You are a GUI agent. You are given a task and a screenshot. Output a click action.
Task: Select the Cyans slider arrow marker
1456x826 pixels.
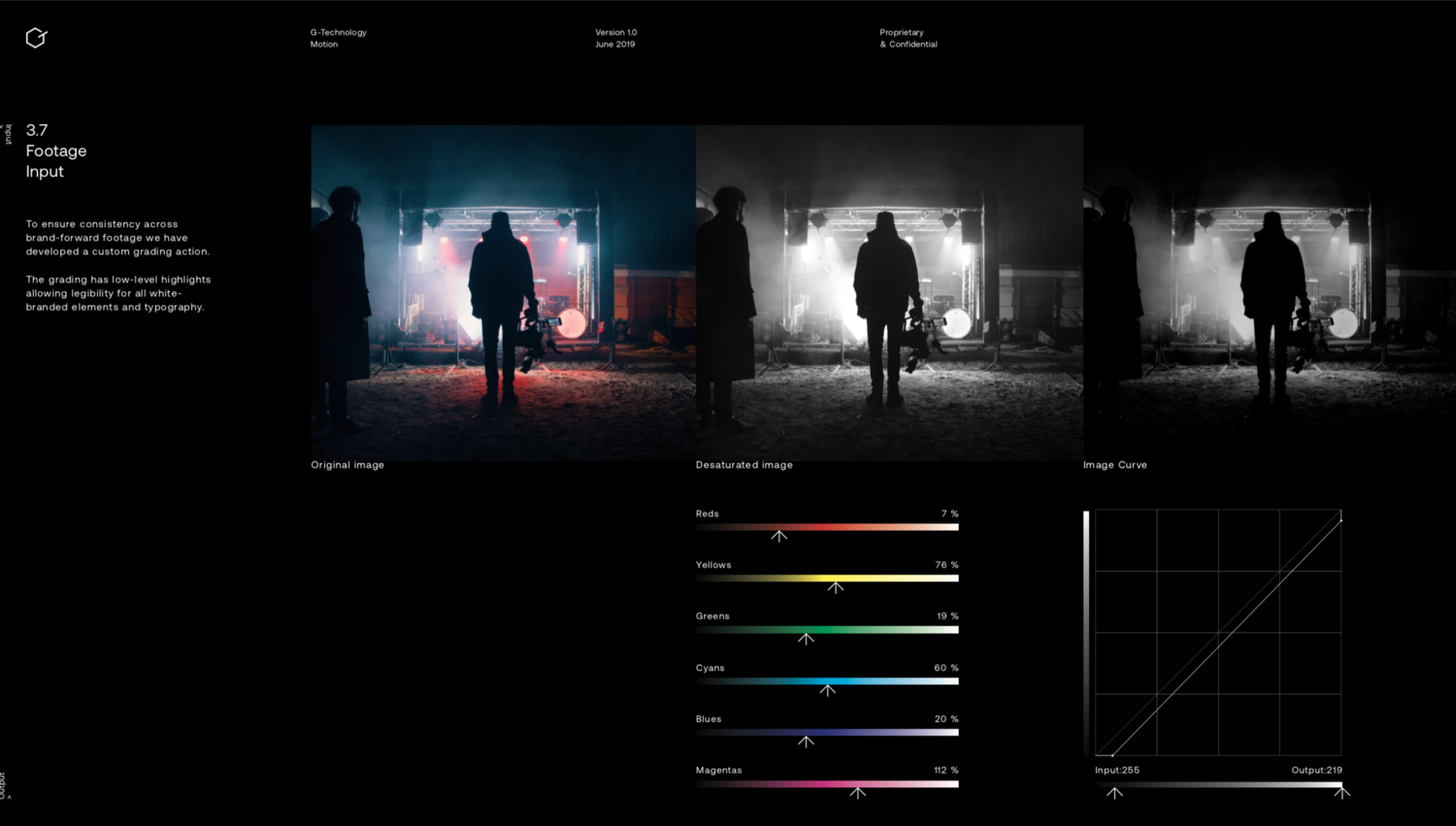(827, 690)
